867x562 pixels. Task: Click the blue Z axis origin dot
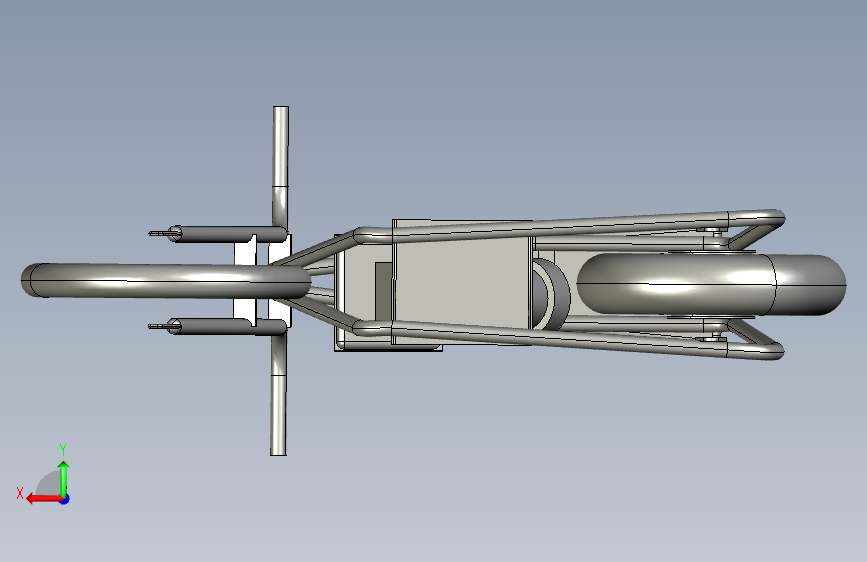(65, 499)
